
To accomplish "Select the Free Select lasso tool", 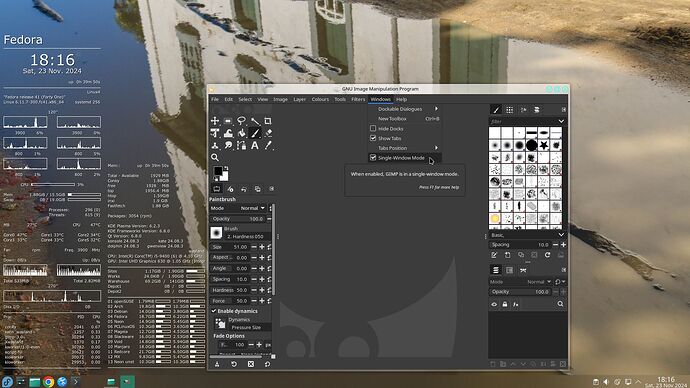I will [x=241, y=121].
